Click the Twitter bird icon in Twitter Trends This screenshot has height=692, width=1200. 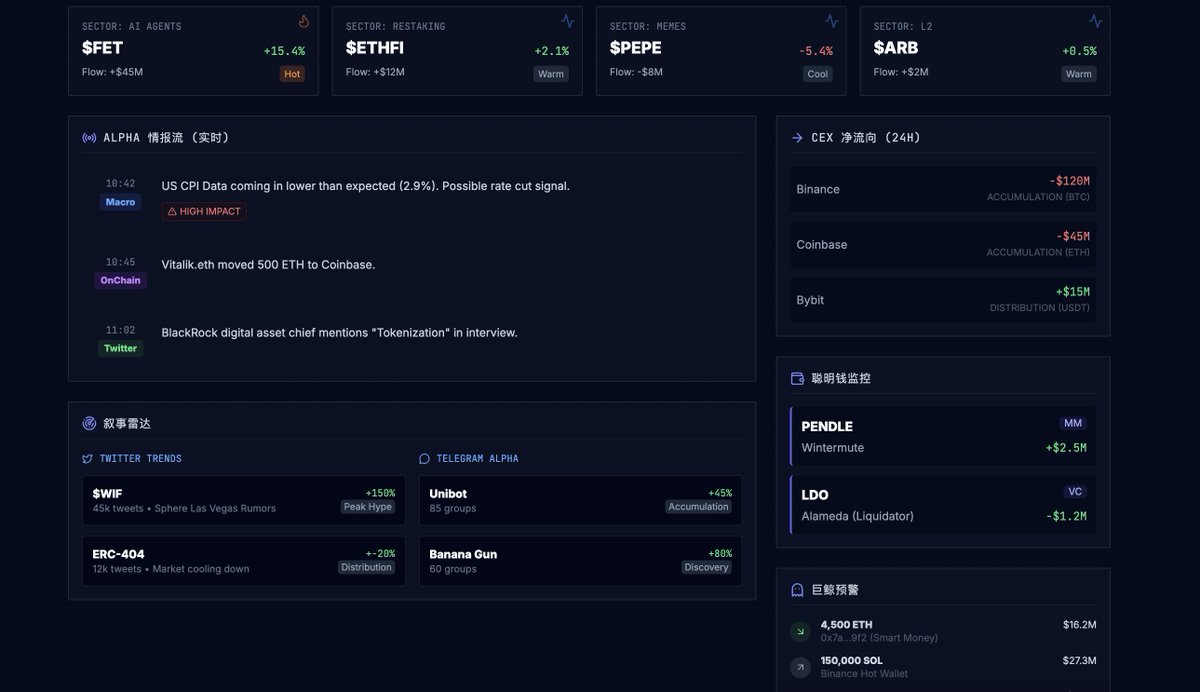tap(87, 459)
